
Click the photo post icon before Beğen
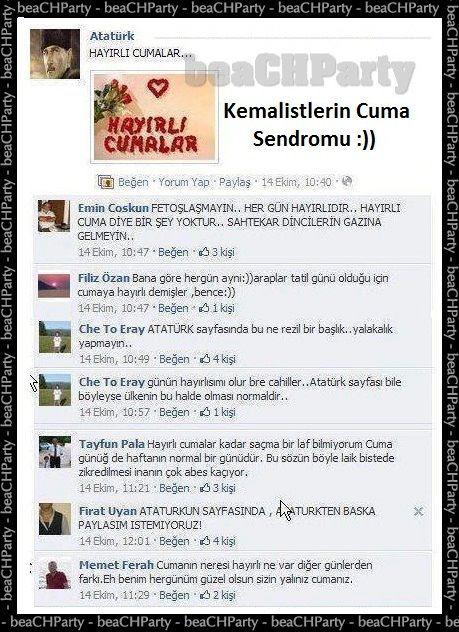point(106,182)
